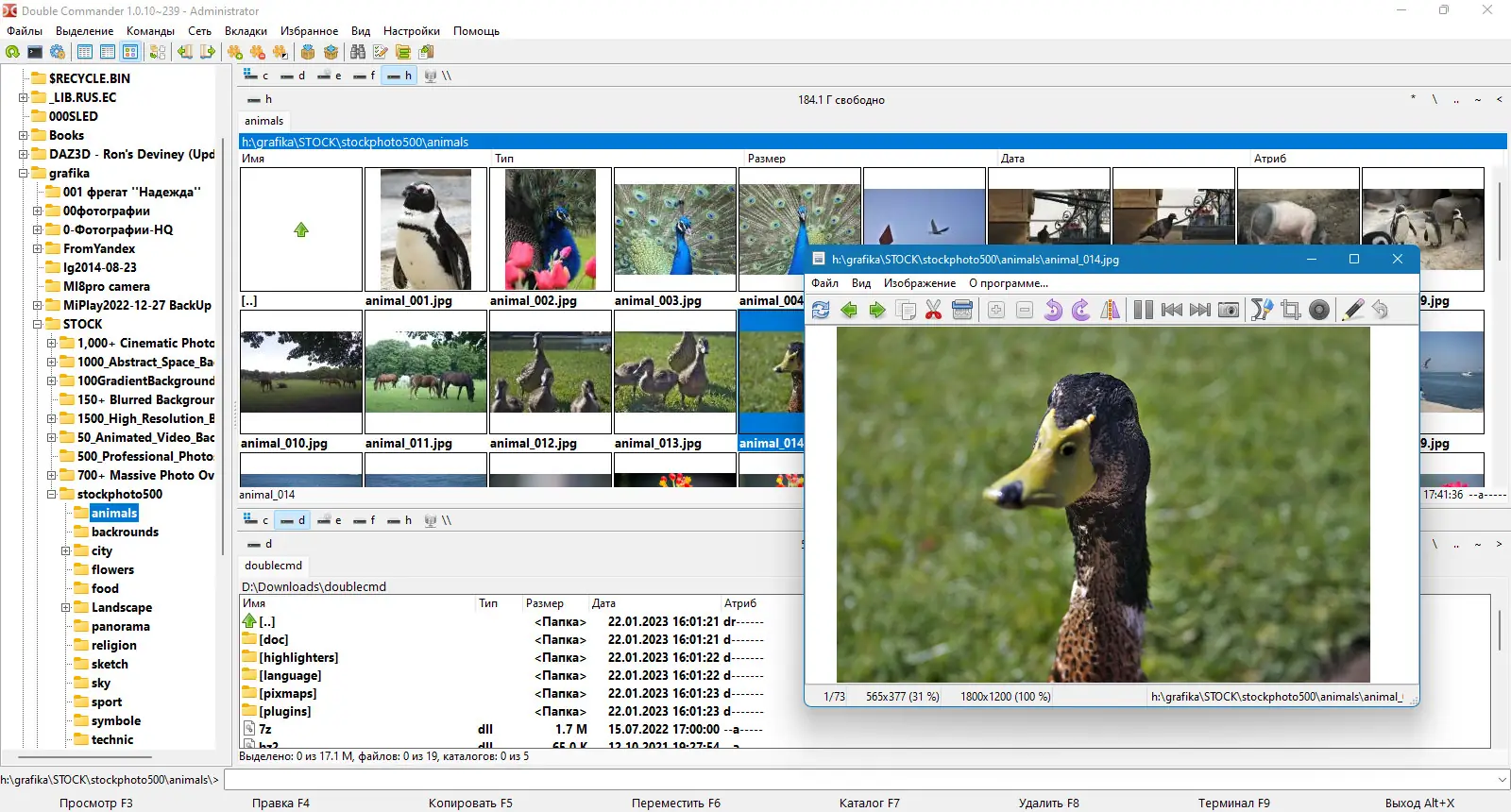Click the Копировать F5 button
Screen dimensions: 1511x812
tap(470, 803)
